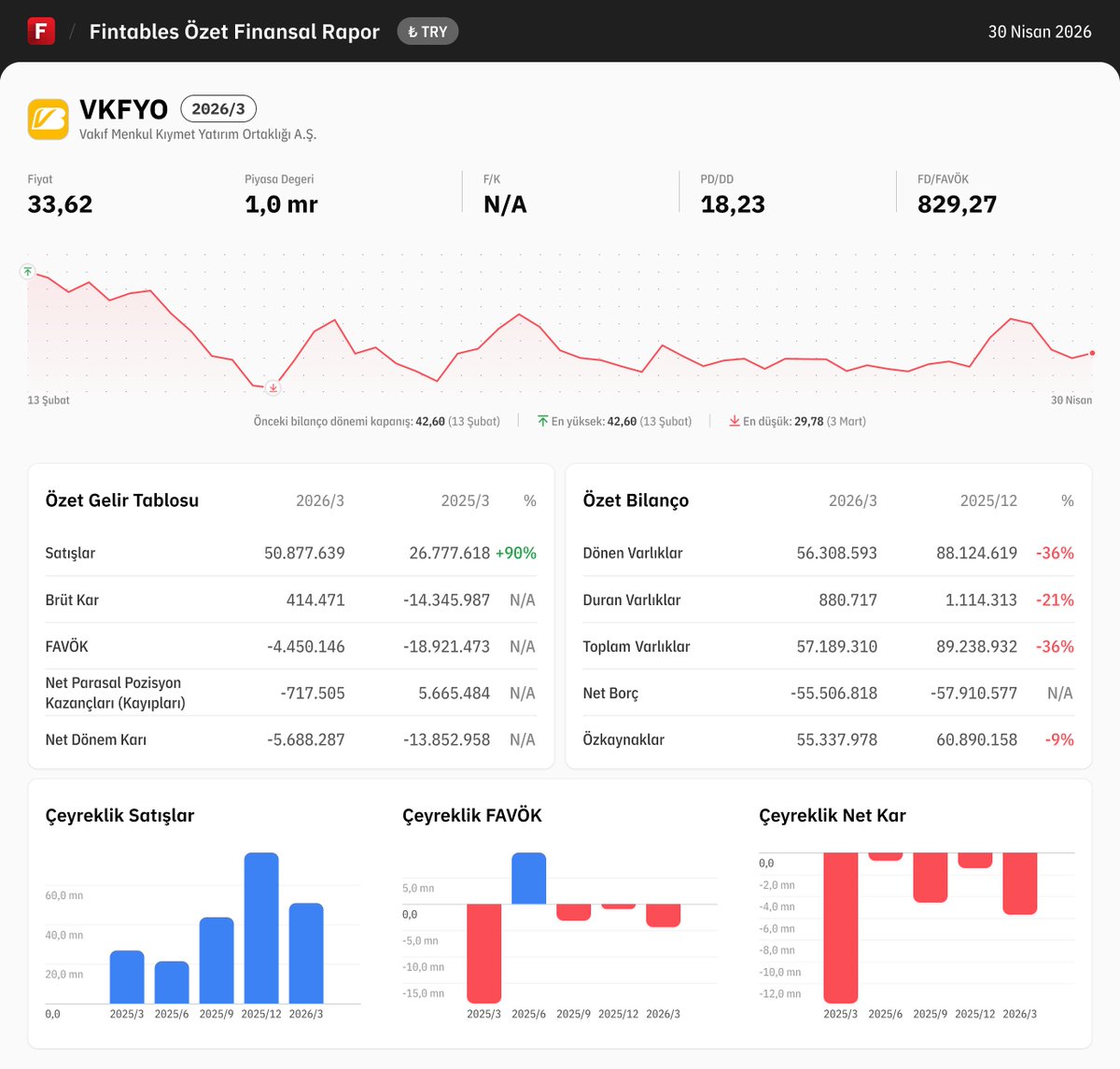The height and width of the screenshot is (1069, 1120).
Task: Click the Çeyreklik Satışlar chart title
Action: tap(120, 815)
